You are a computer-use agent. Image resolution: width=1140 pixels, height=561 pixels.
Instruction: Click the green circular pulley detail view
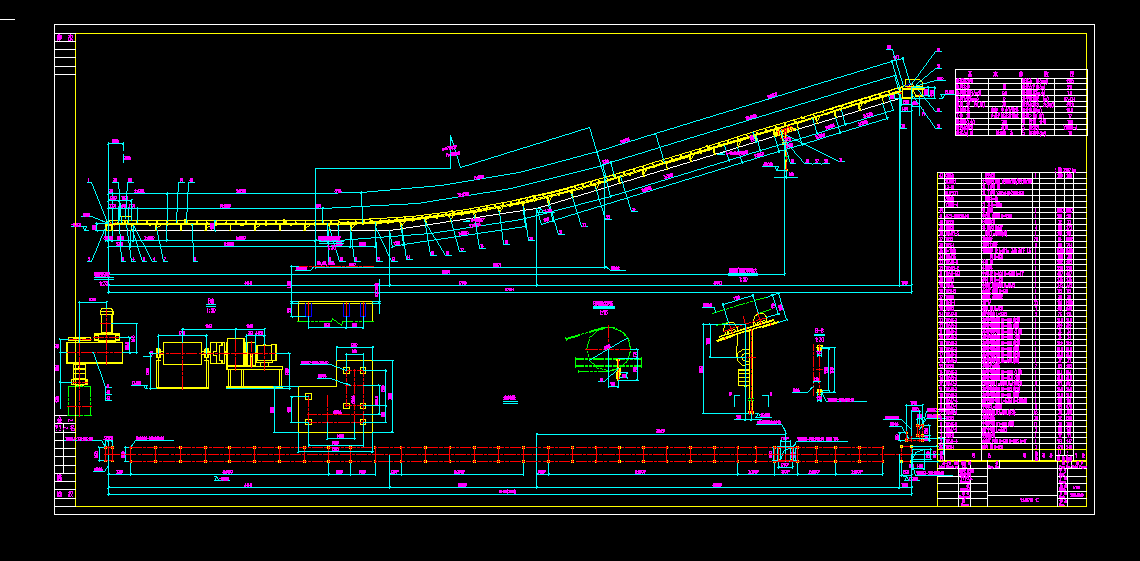[609, 355]
